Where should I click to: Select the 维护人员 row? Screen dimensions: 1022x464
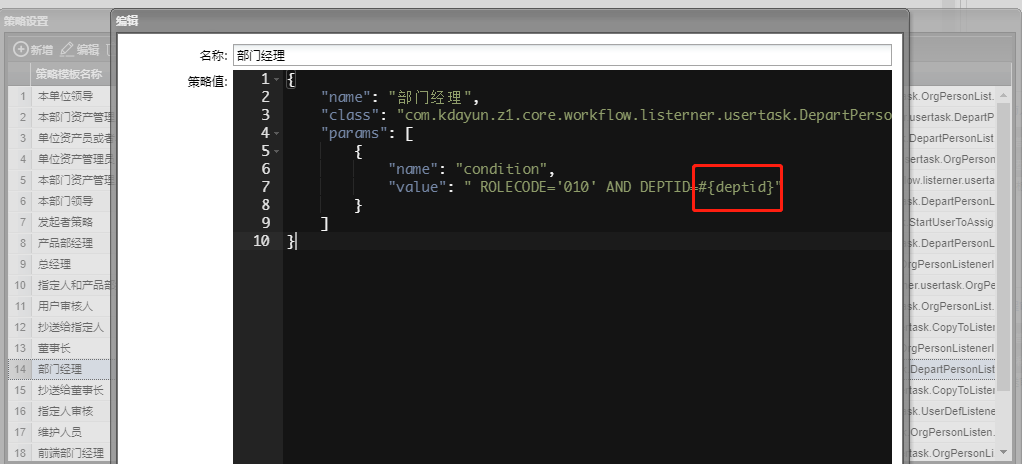(x=60, y=432)
